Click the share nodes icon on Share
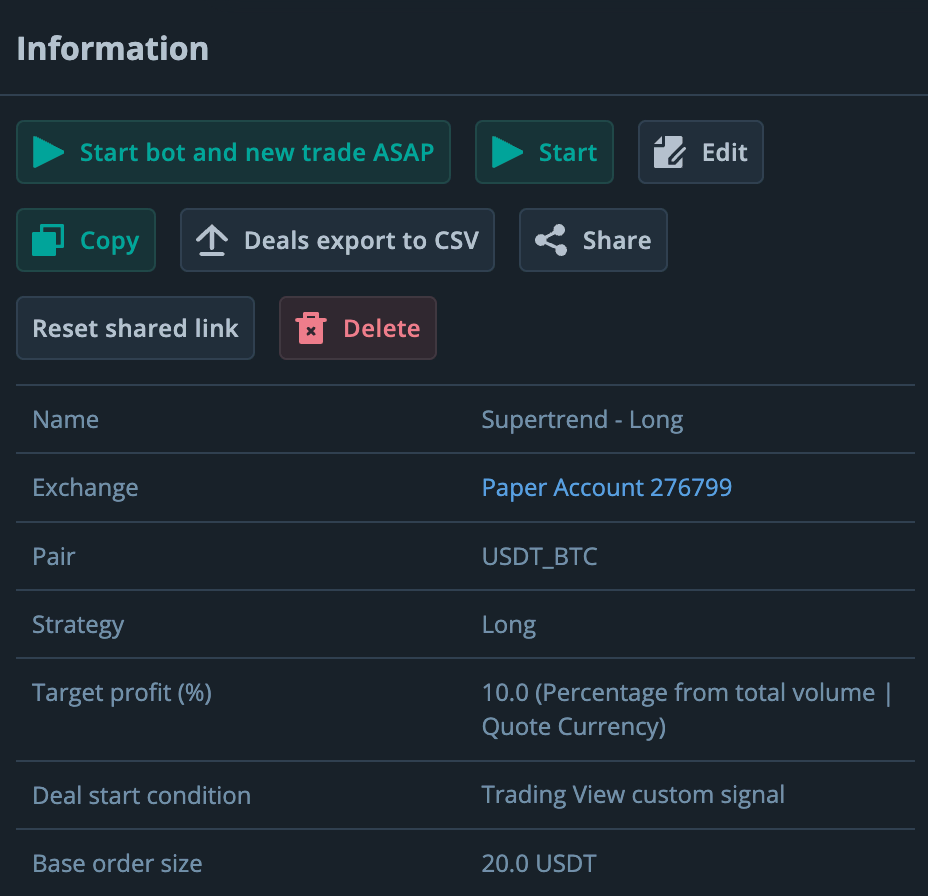 pyautogui.click(x=551, y=241)
